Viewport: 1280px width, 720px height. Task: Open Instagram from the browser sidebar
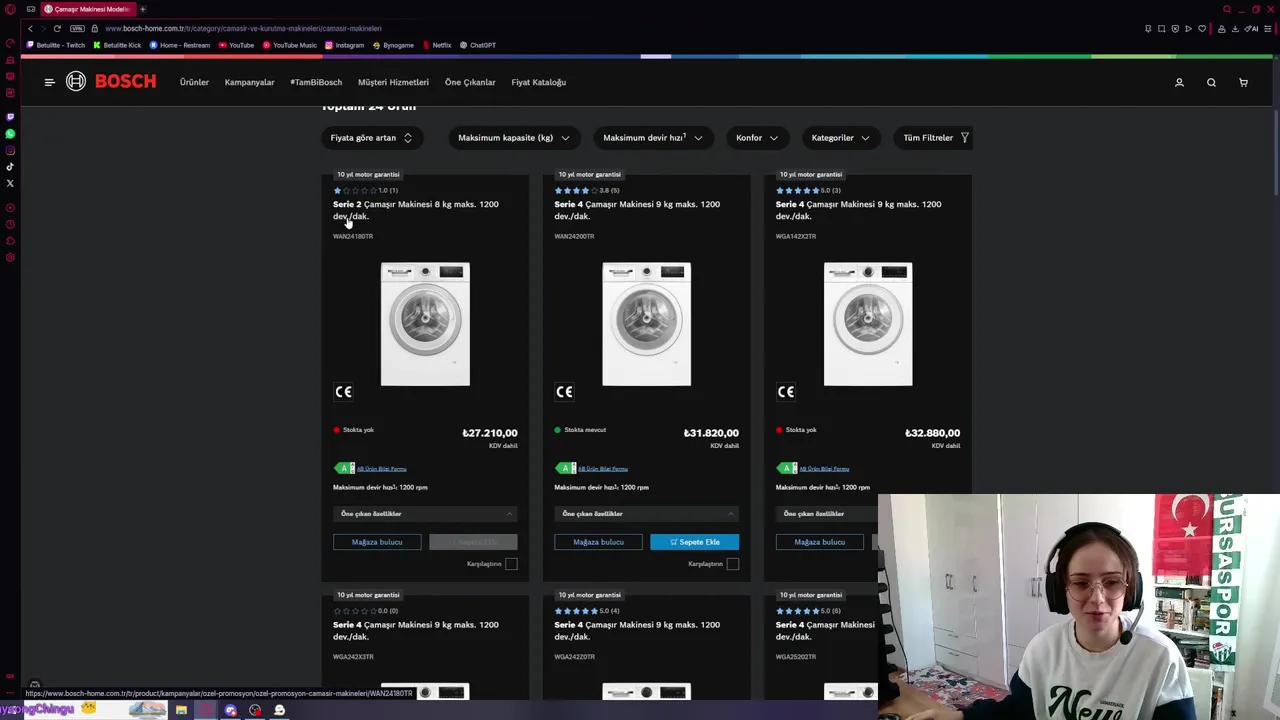point(10,150)
